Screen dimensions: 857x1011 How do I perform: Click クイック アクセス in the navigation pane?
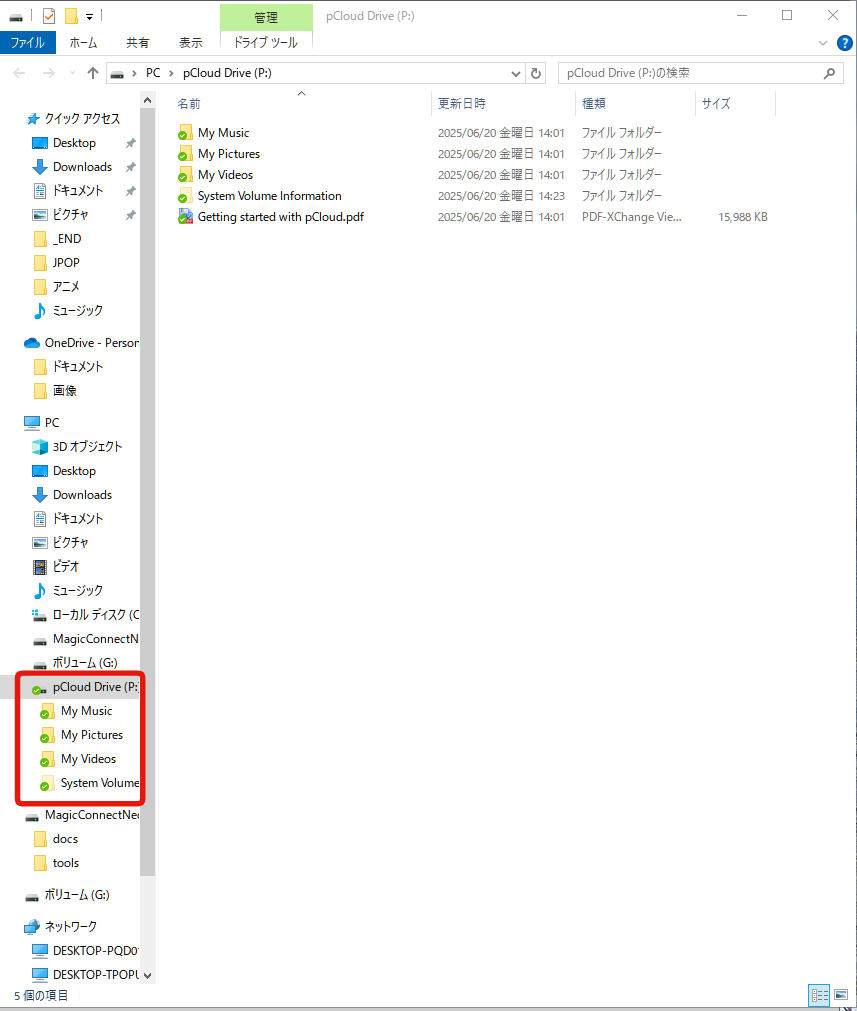82,119
